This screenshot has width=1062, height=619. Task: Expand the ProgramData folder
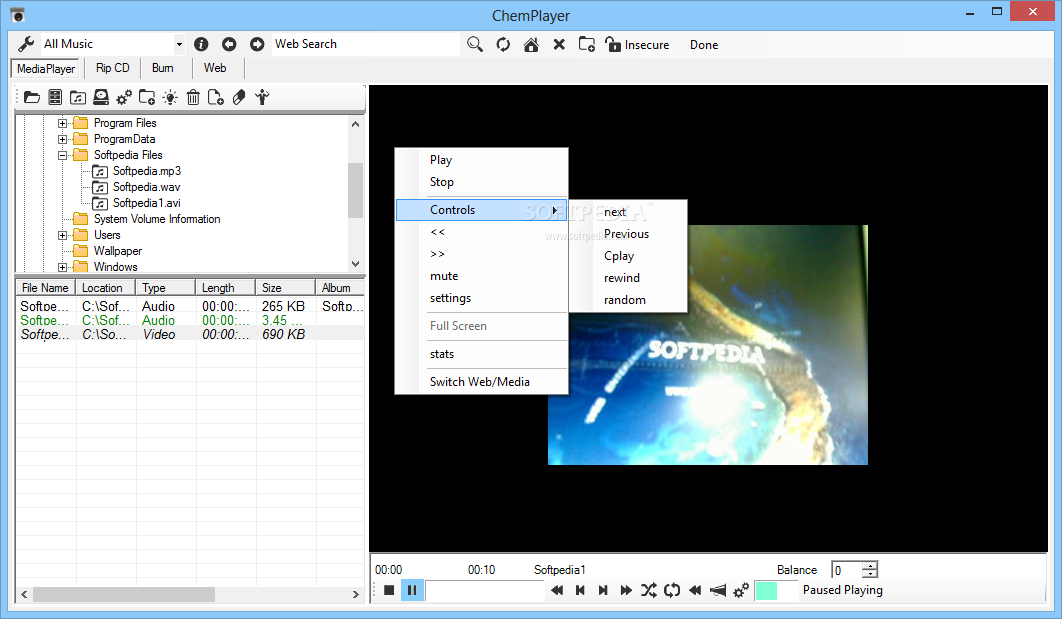coord(62,140)
